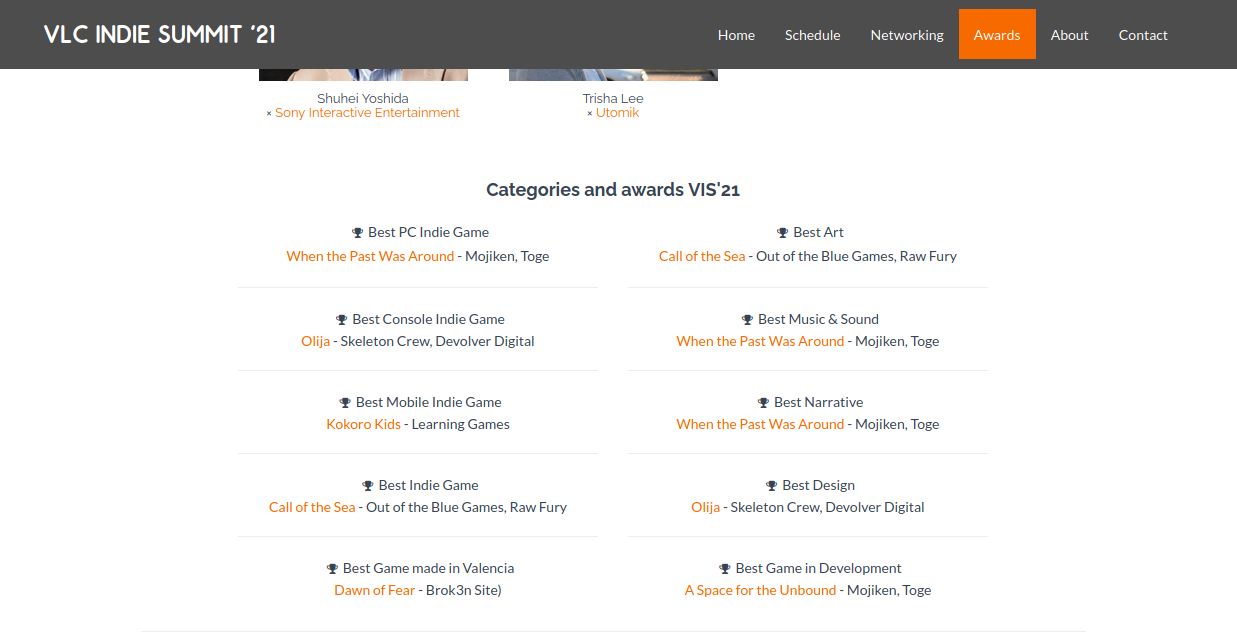Screen dimensions: 1237x638
Task: Click the Best Design category title
Action: point(818,485)
